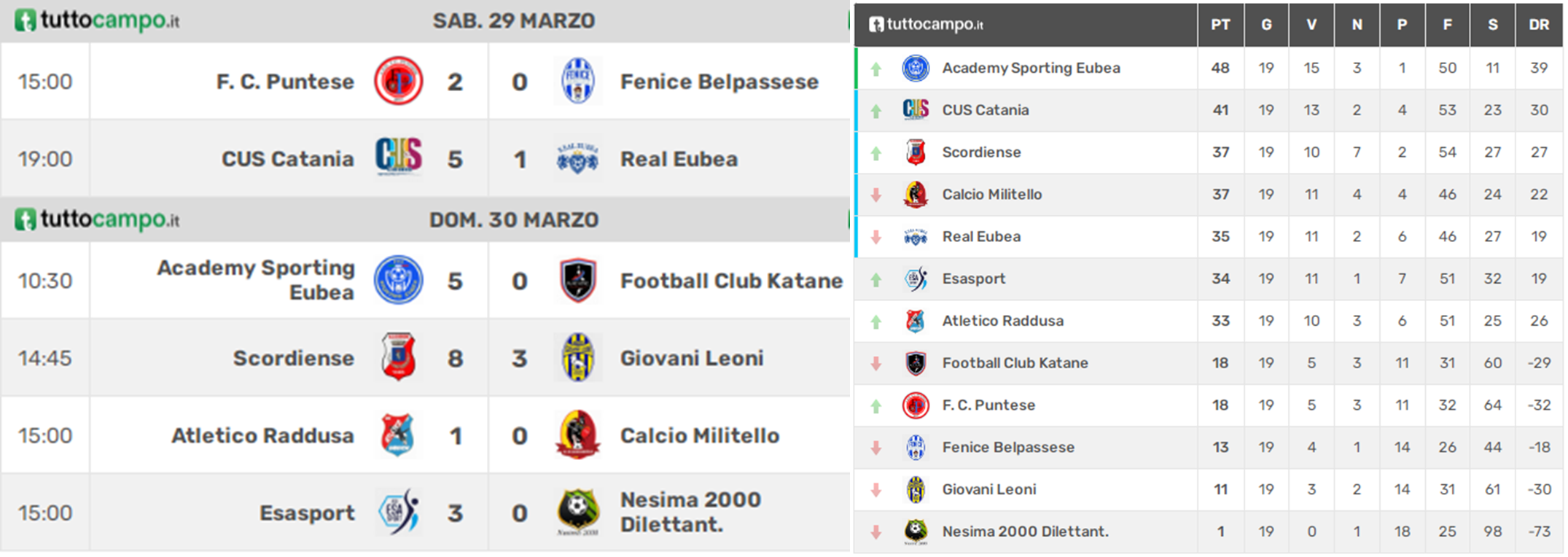Click the F. C. Puntese crest in fixtures

point(399,81)
